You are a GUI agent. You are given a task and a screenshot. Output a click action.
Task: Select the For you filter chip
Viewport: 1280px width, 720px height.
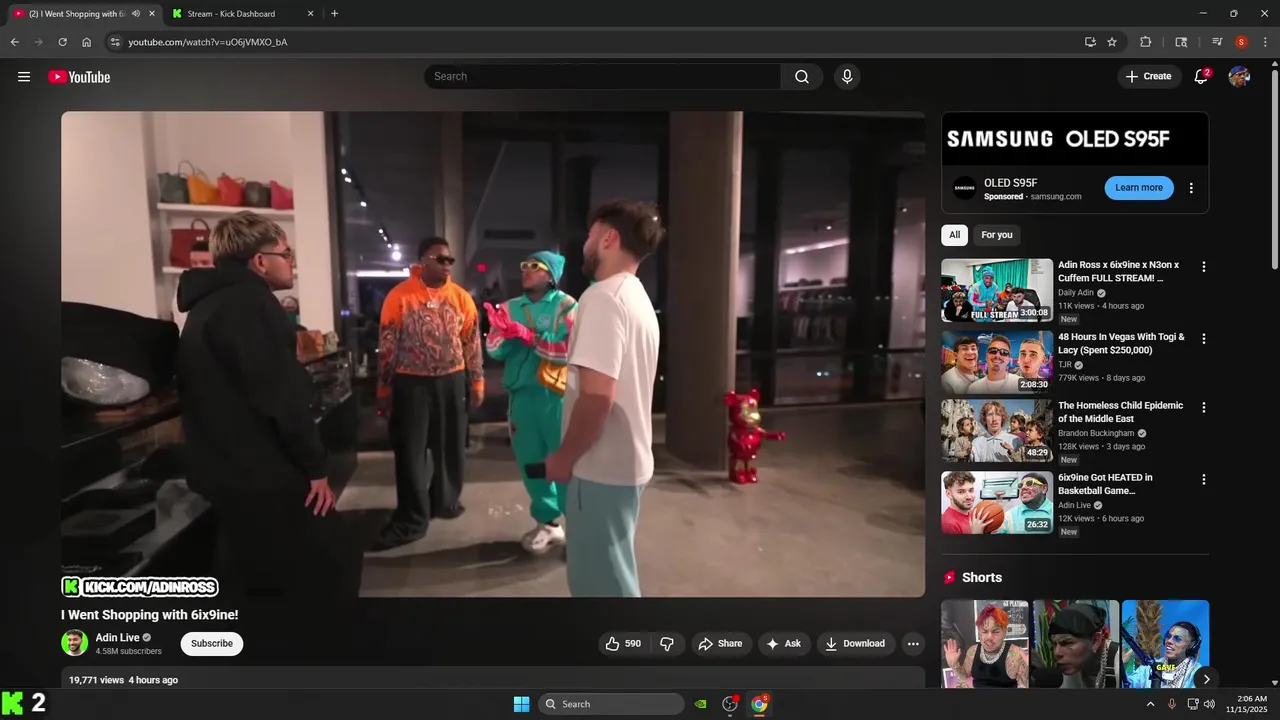(x=996, y=235)
